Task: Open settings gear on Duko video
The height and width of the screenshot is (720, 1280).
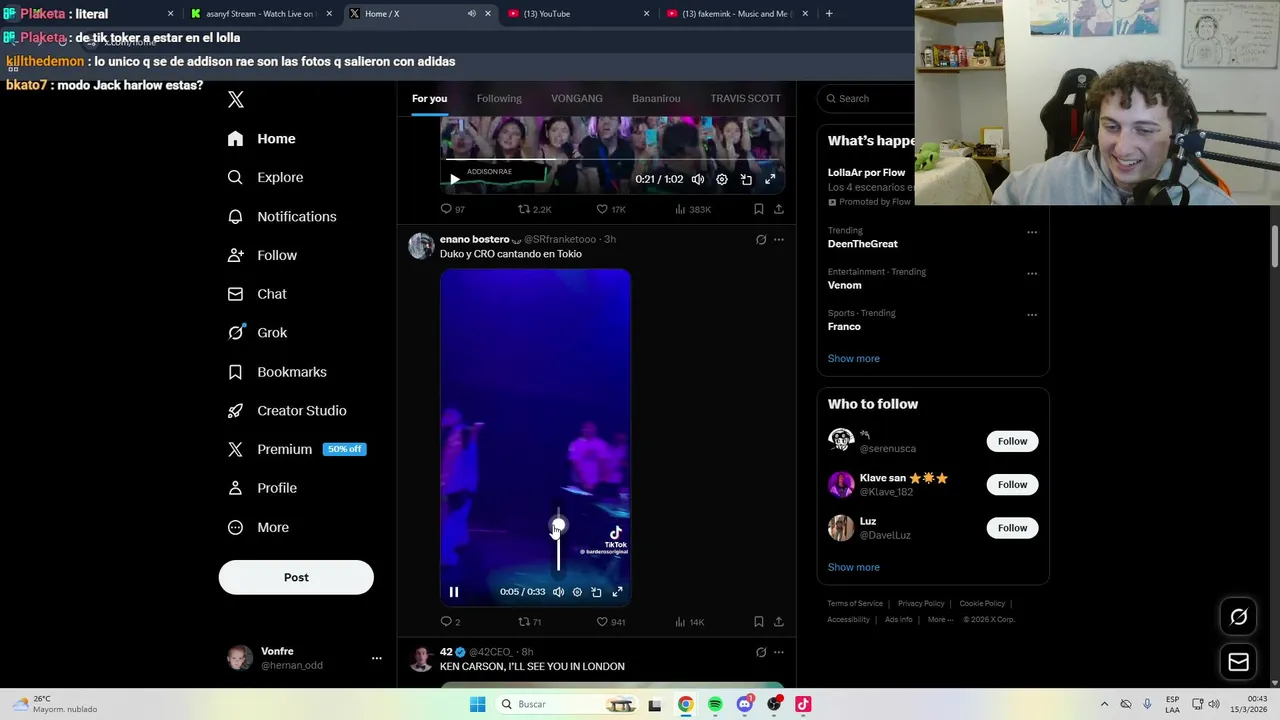Action: pos(577,592)
